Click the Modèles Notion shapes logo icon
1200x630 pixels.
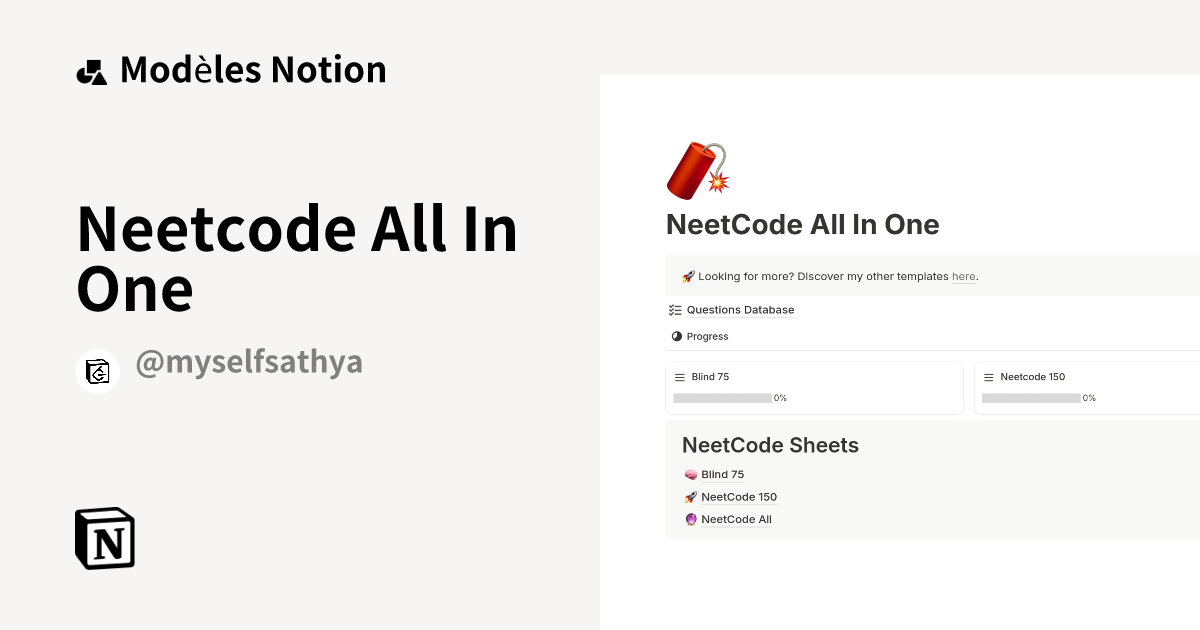coord(92,72)
